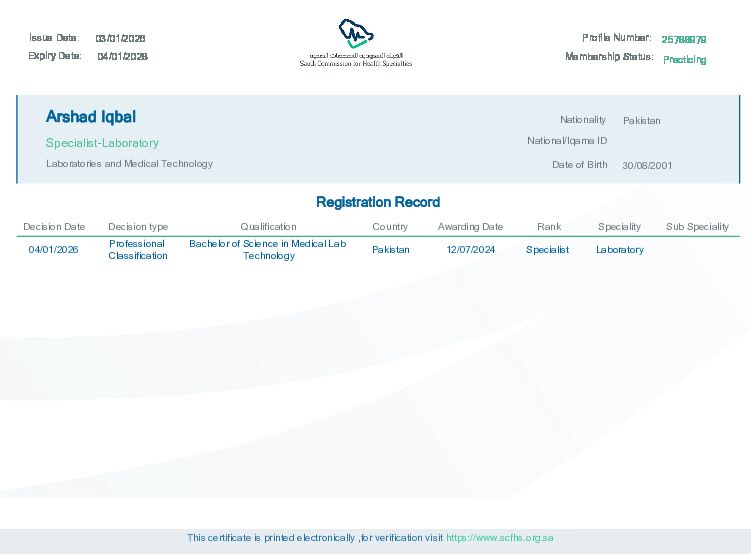Click the 'Registration Record' heading
751x554 pixels.
click(378, 202)
